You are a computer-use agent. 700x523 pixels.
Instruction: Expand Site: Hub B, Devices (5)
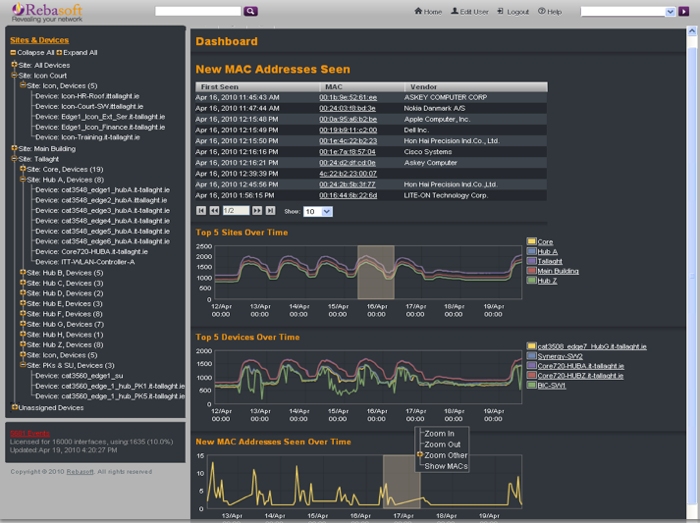(x=23, y=272)
